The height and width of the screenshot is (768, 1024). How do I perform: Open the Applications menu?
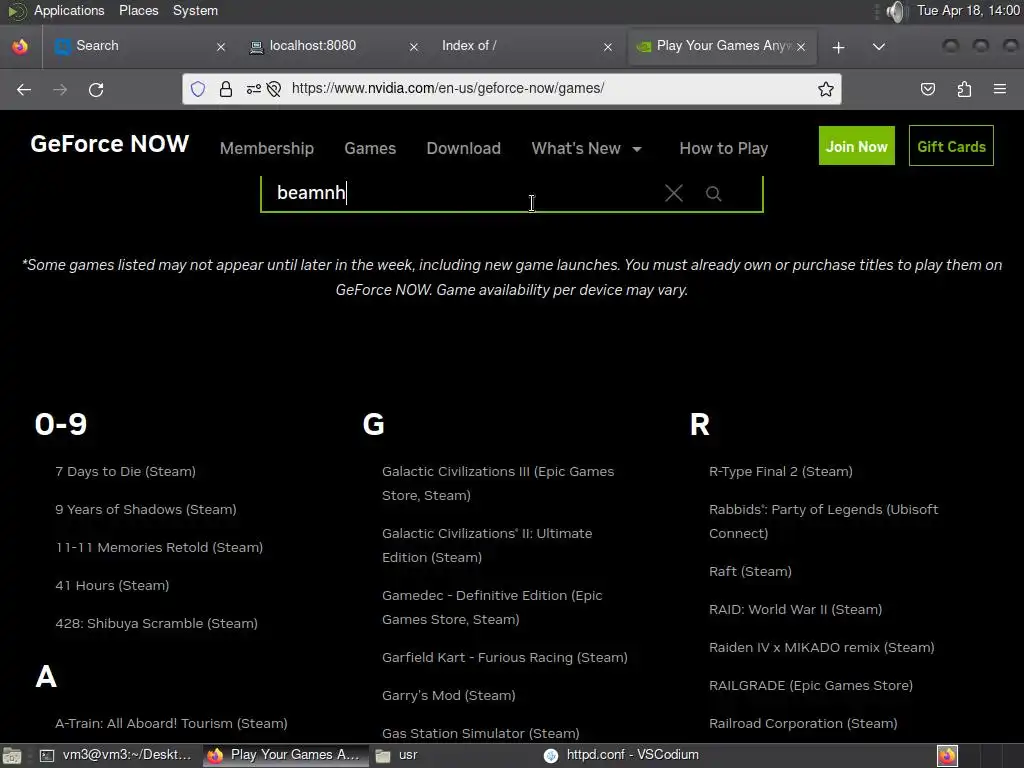[69, 10]
